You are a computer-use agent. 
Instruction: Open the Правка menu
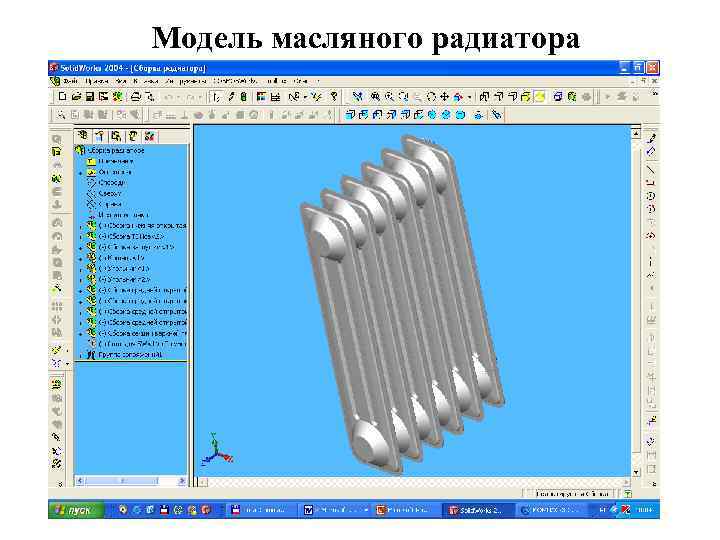pos(97,81)
